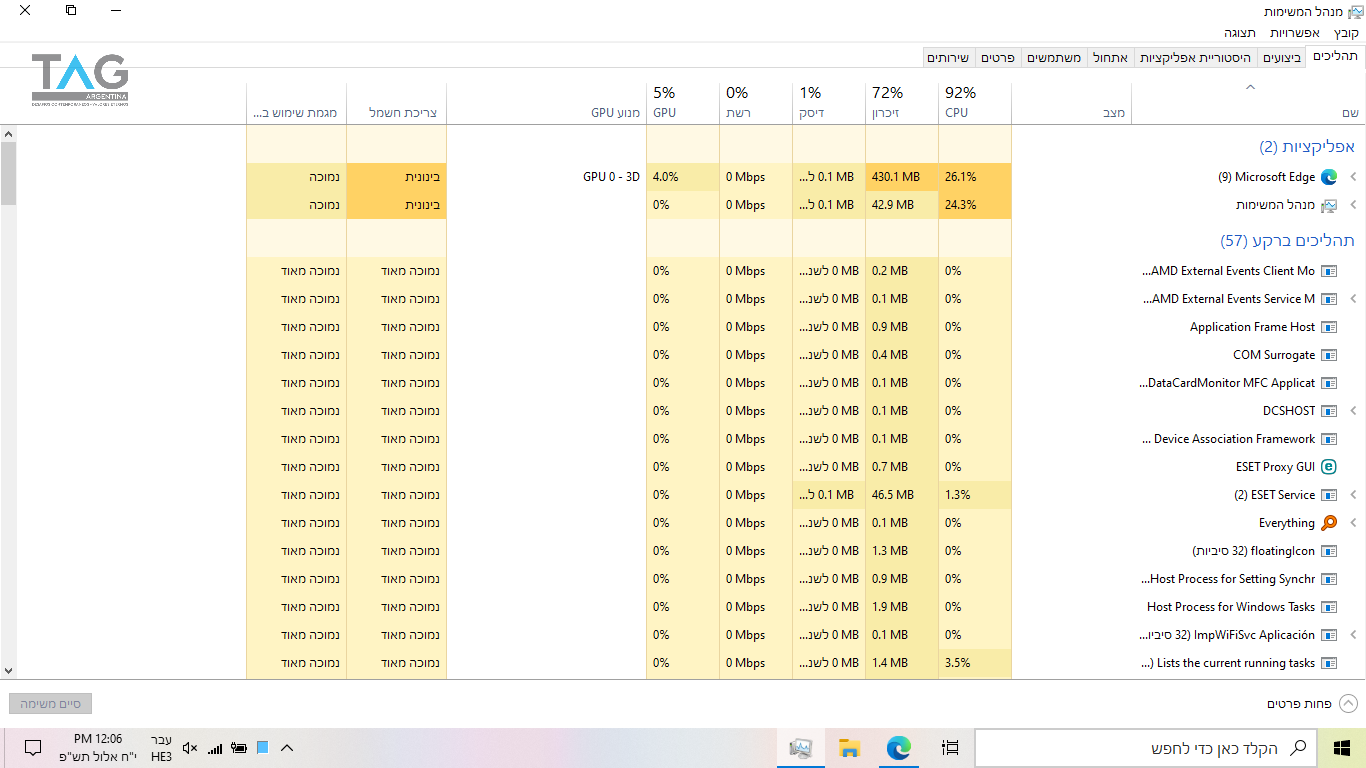This screenshot has height=768, width=1366.
Task: Sort by Power usage column (צריכת חשמל)
Action: coord(397,102)
